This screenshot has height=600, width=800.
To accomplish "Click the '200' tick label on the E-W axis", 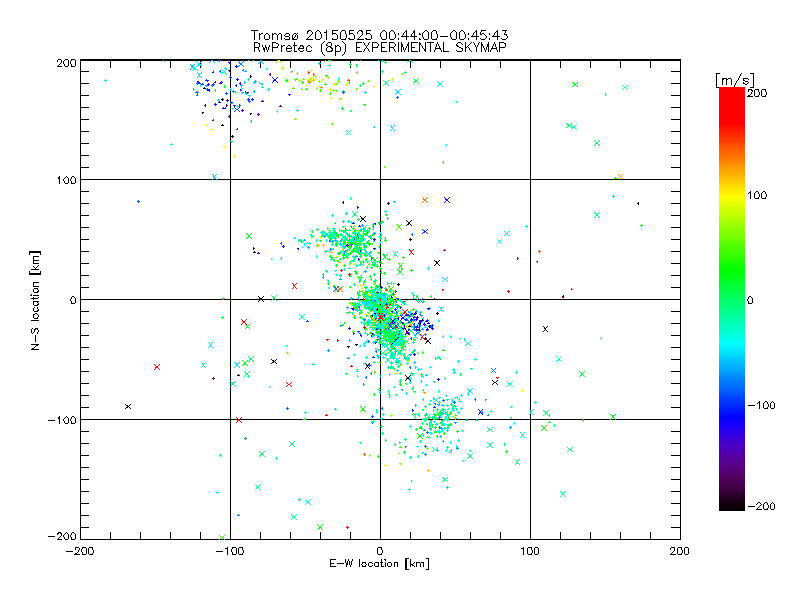I will point(680,551).
